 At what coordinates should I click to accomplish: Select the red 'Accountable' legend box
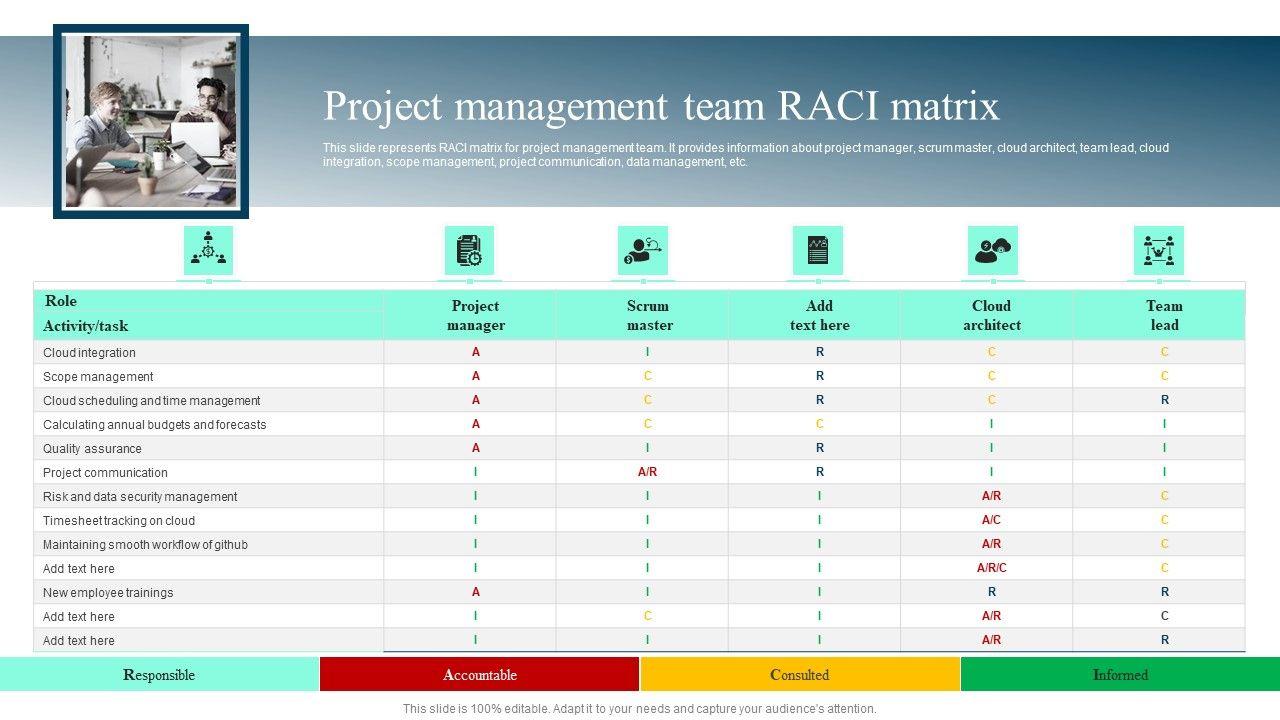[480, 674]
